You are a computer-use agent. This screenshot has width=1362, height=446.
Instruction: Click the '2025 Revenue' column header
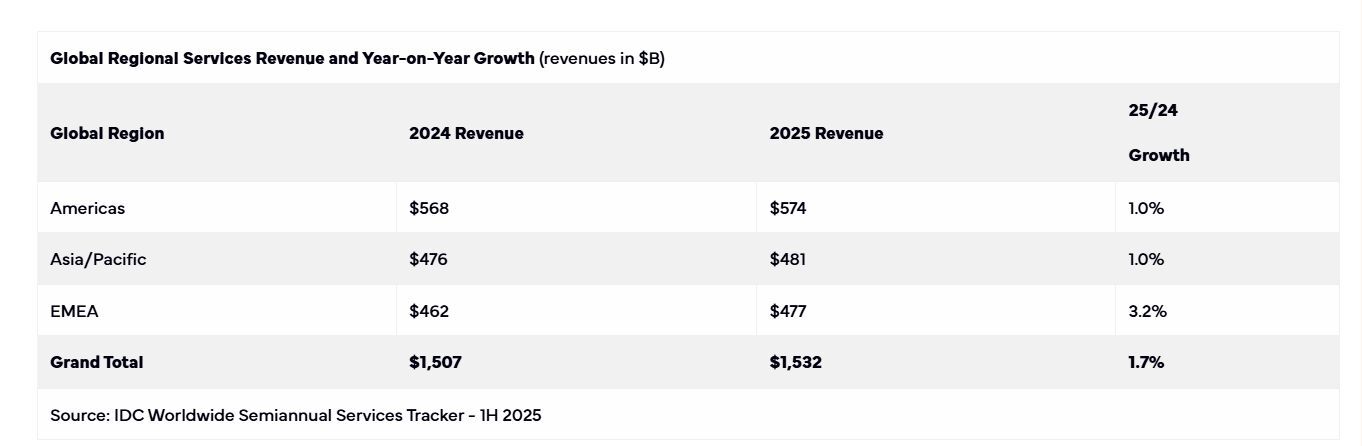pos(826,133)
